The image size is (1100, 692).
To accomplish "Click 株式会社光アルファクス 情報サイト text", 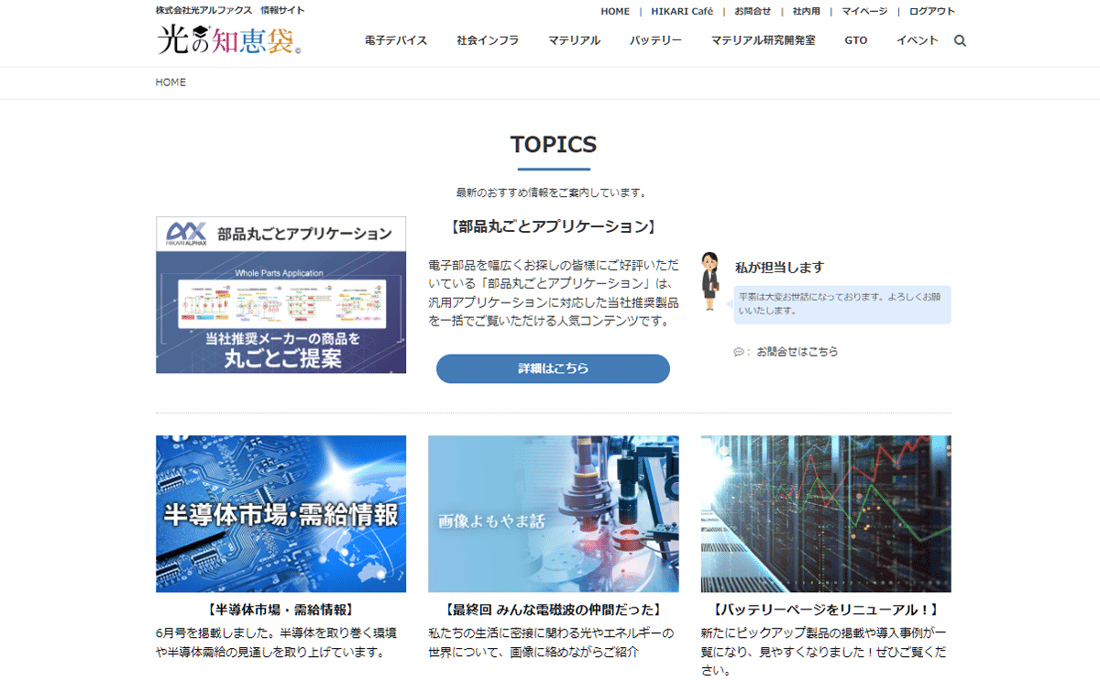I will click(230, 11).
